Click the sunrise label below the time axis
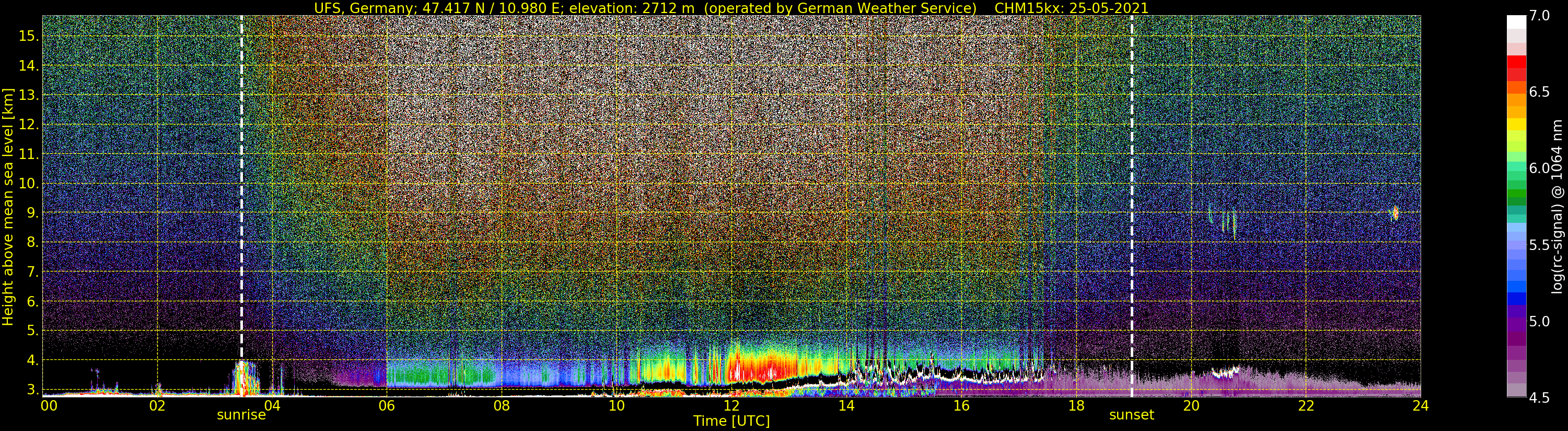1568x431 pixels. (x=241, y=415)
